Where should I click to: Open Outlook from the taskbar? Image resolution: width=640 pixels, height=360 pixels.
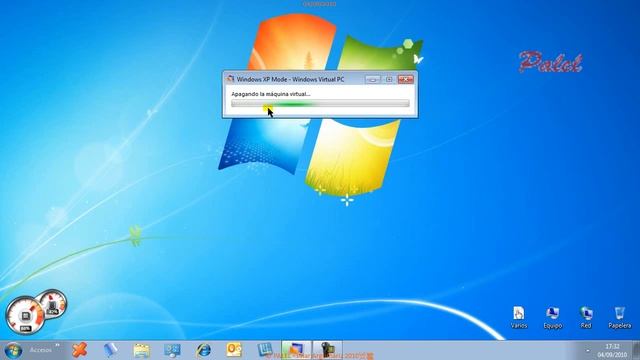pyautogui.click(x=234, y=350)
